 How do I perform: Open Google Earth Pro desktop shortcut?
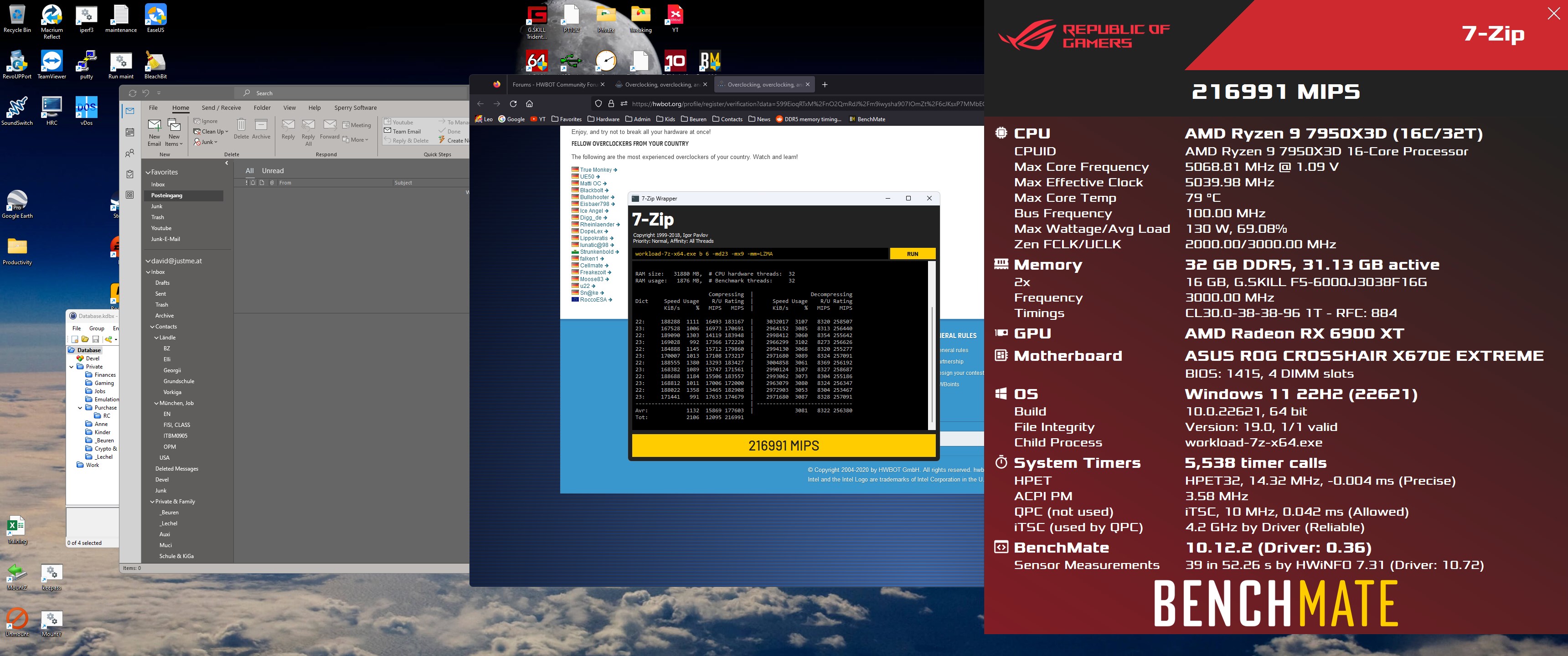[17, 205]
